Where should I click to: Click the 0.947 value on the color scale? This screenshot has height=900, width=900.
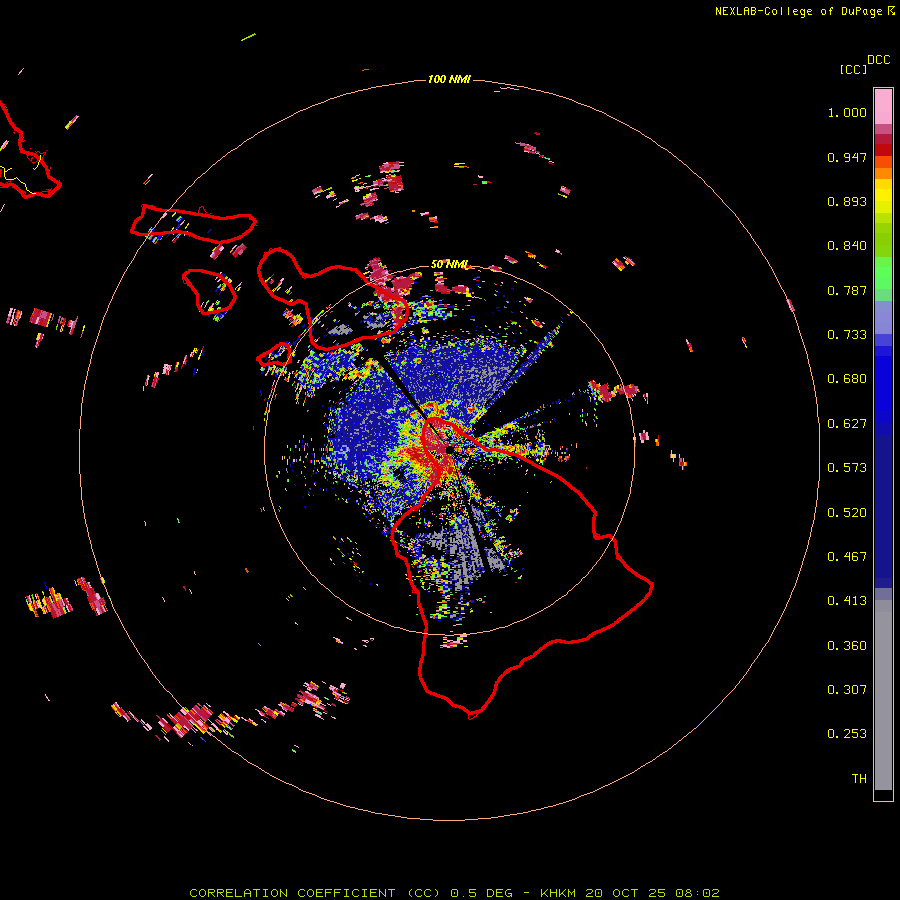click(x=847, y=157)
